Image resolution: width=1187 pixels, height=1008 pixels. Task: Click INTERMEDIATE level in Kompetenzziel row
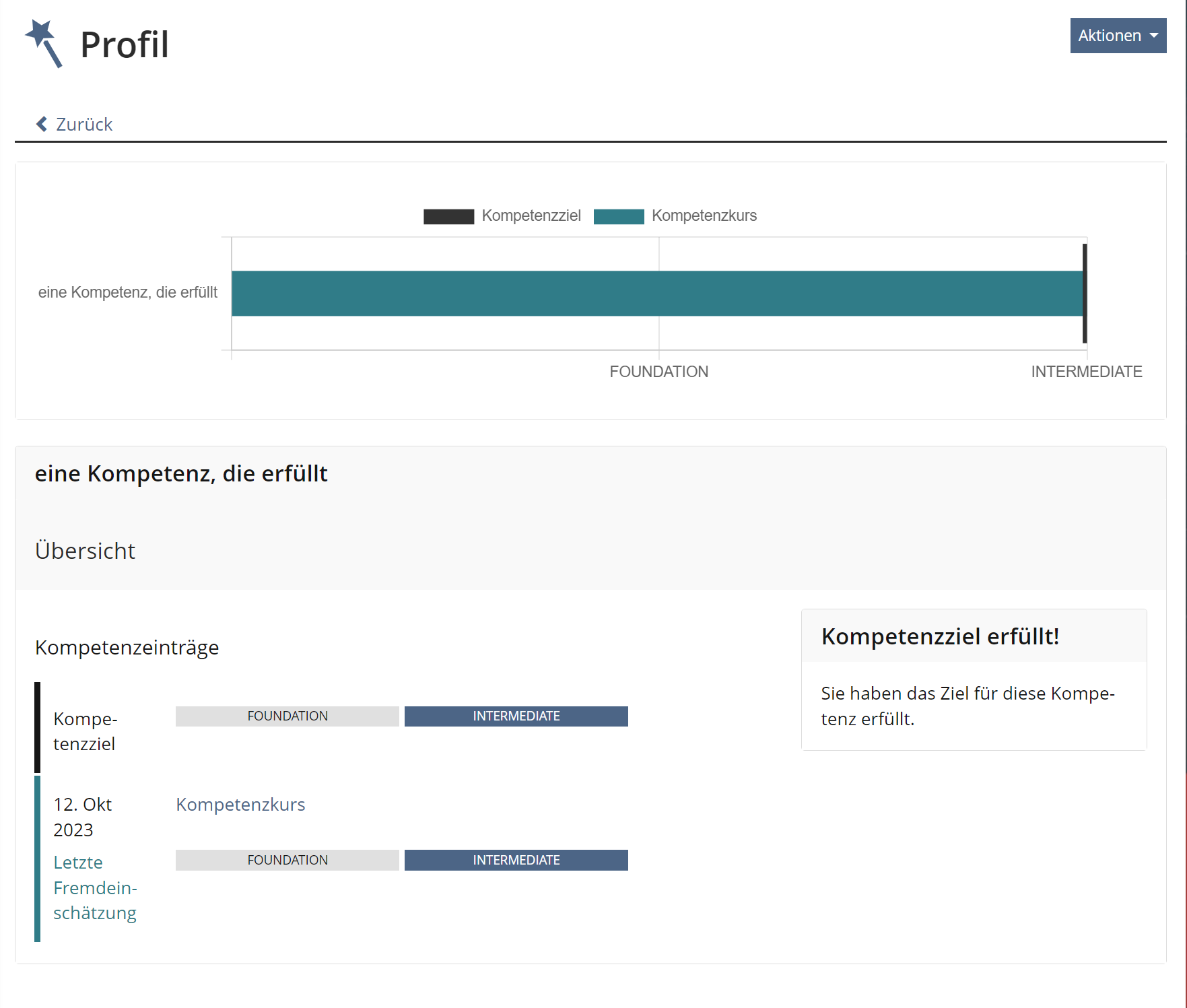tap(516, 716)
